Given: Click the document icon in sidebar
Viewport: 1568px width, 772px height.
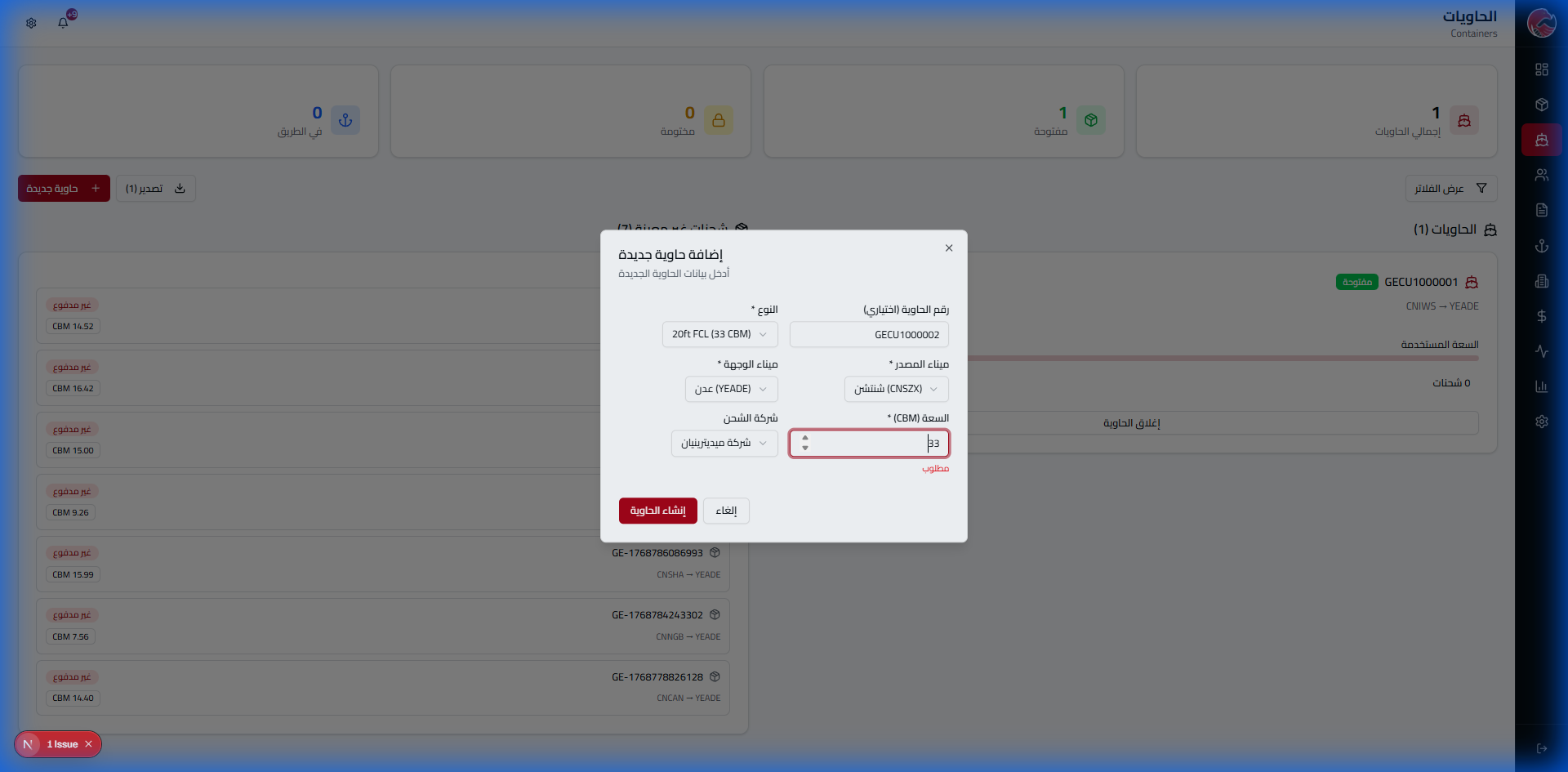Looking at the screenshot, I should pyautogui.click(x=1541, y=210).
